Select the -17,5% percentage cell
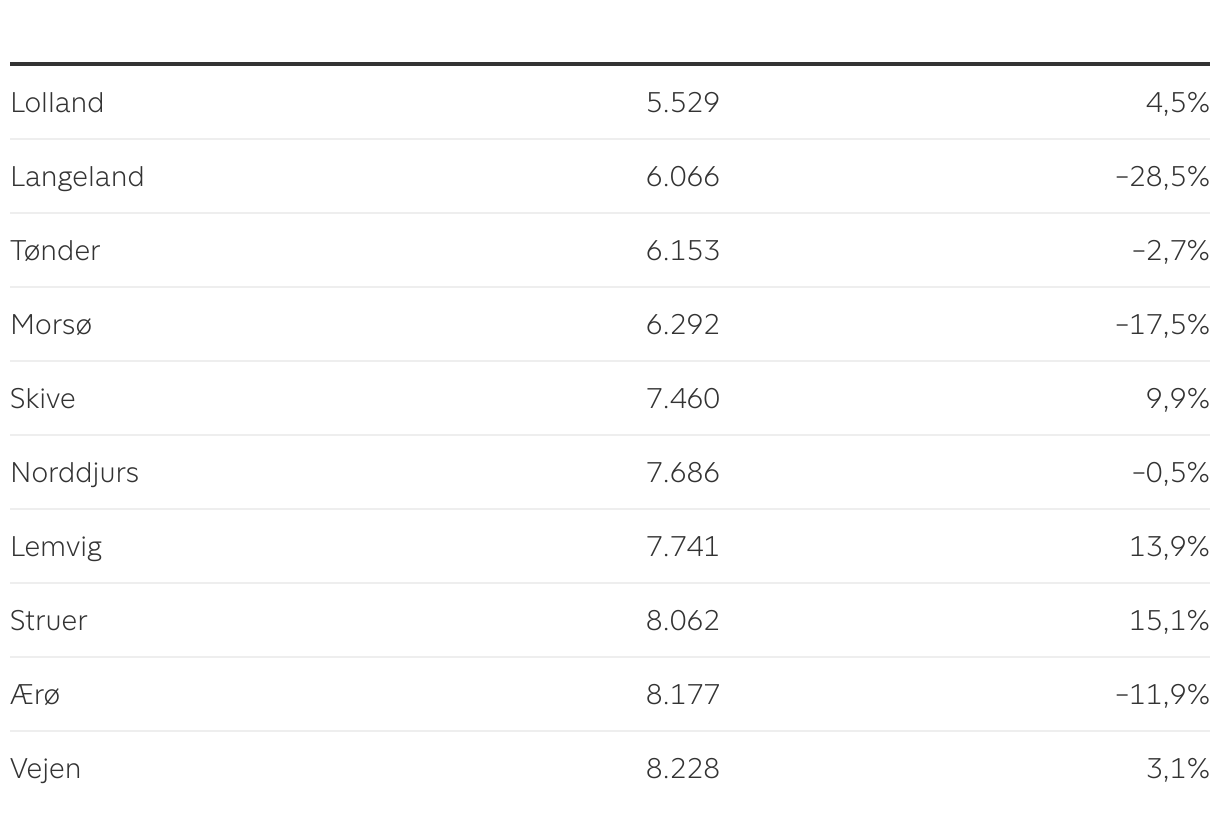1220x814 pixels. [x=1162, y=324]
